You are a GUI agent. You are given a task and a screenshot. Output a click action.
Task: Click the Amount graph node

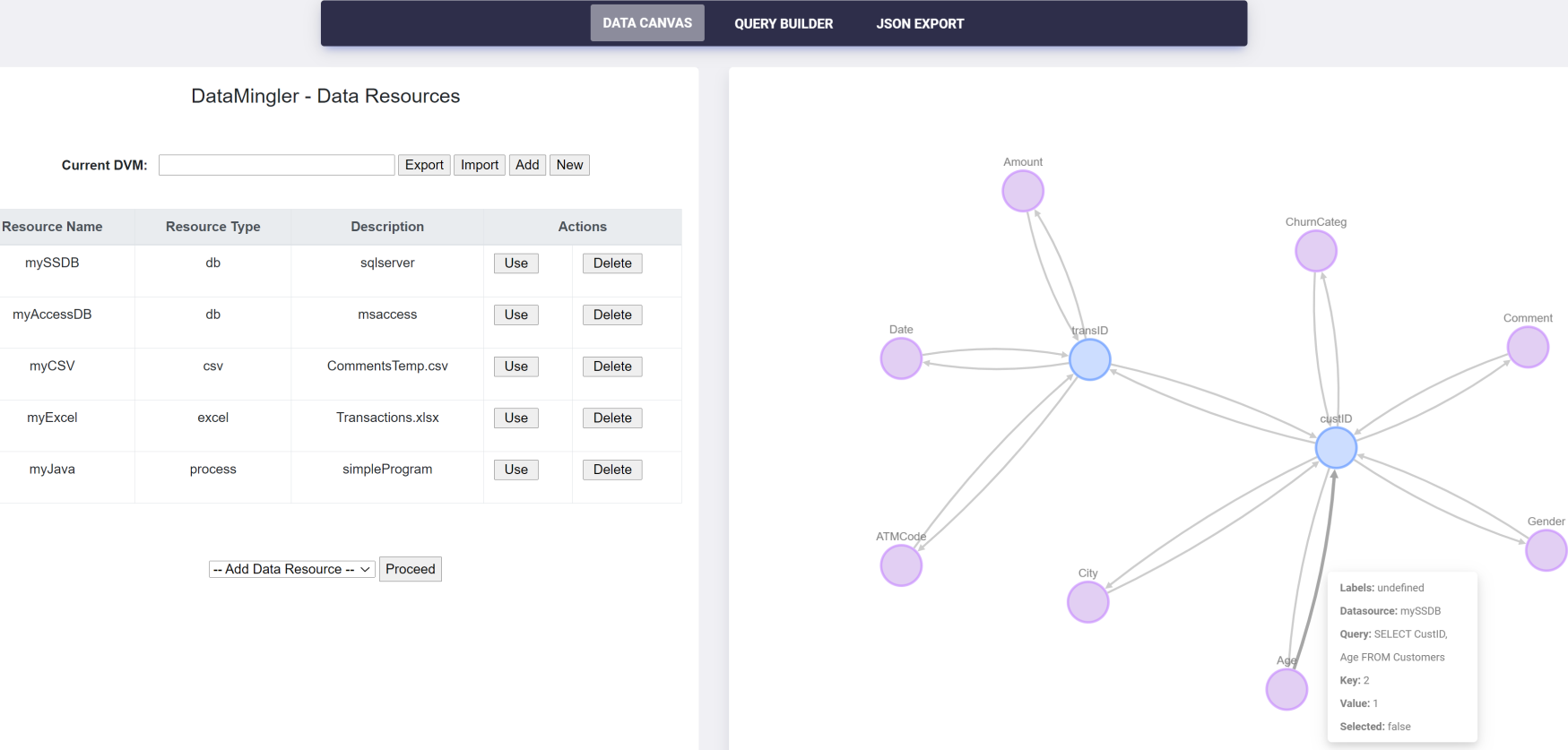pos(1022,191)
